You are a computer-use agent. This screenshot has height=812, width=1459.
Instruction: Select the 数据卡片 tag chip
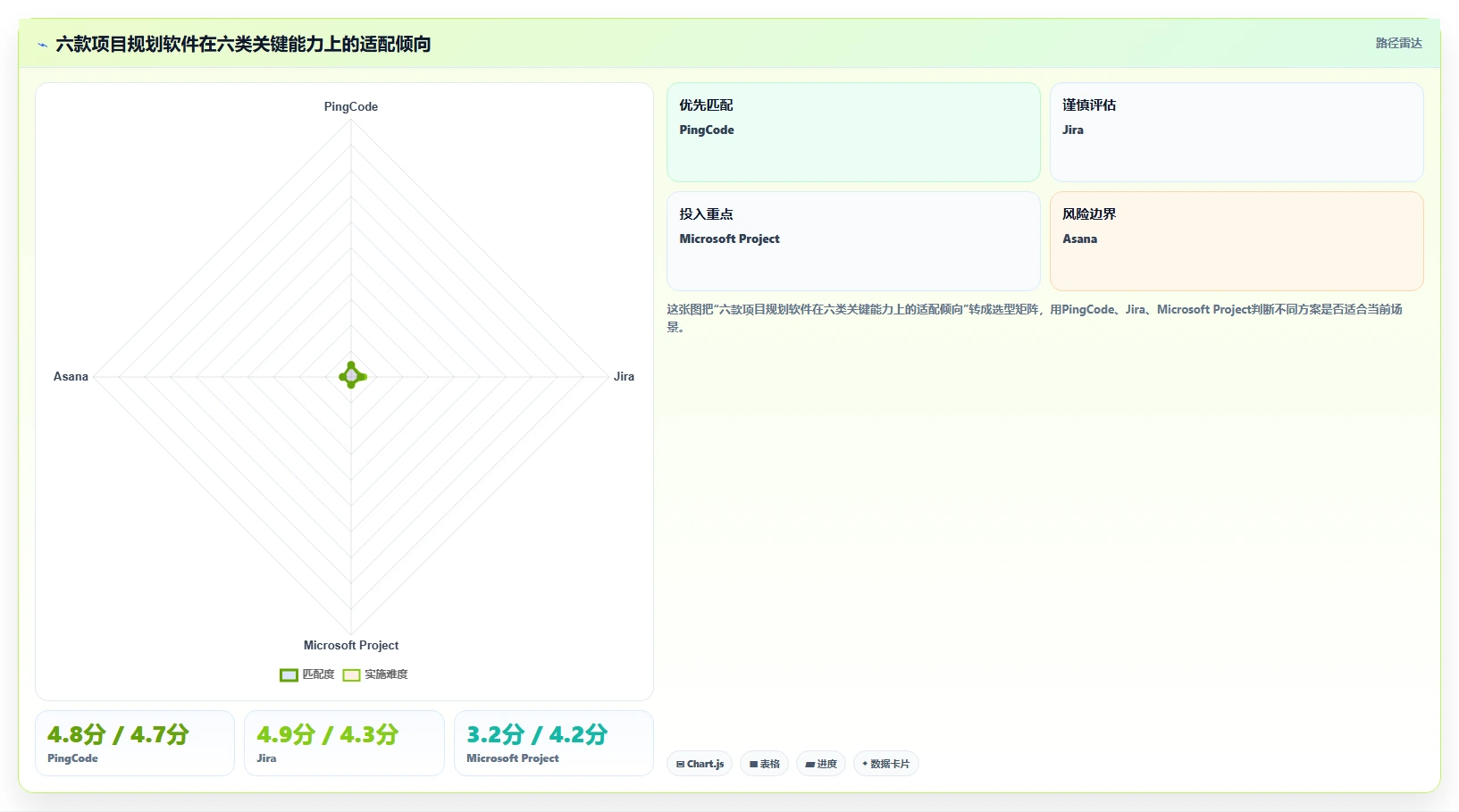click(x=885, y=764)
